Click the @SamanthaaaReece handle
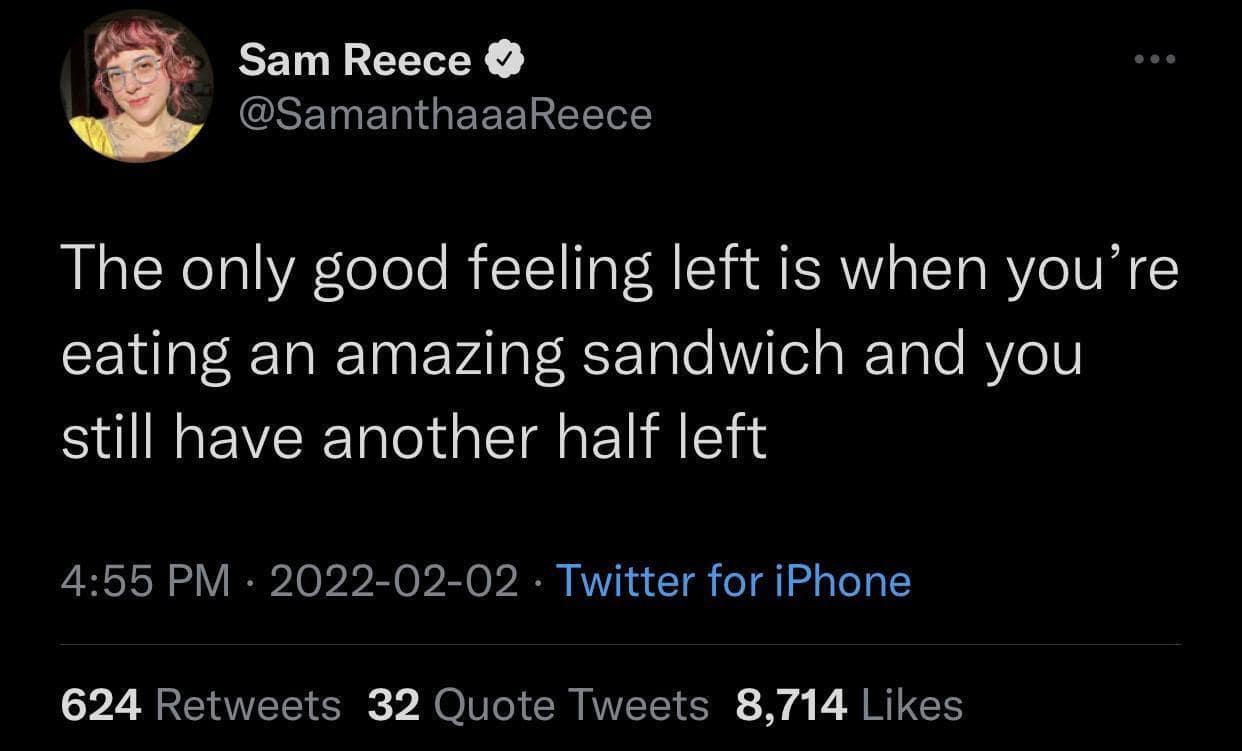Image resolution: width=1242 pixels, height=751 pixels. click(444, 113)
